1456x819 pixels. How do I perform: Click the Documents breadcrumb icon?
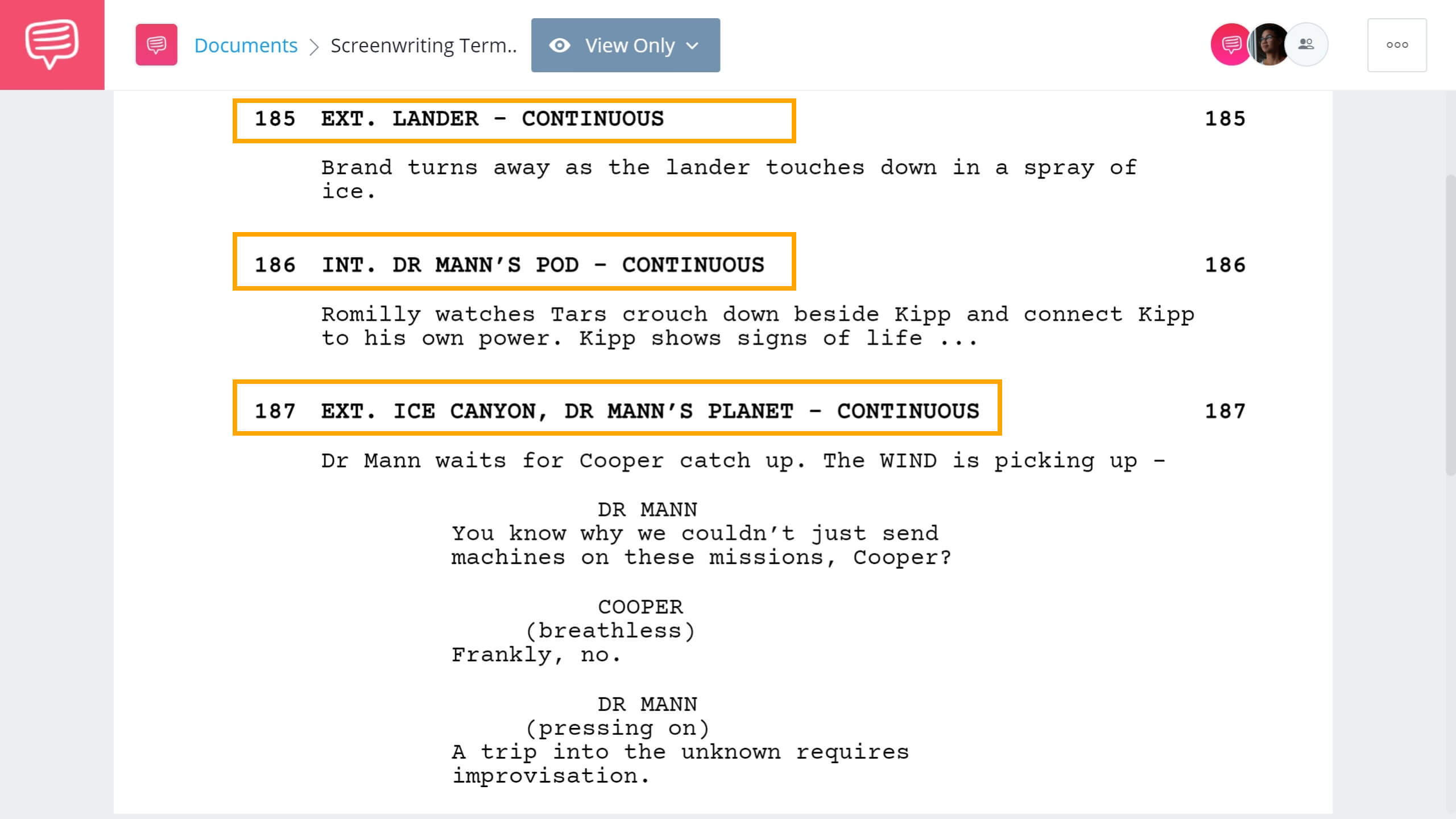tap(156, 44)
